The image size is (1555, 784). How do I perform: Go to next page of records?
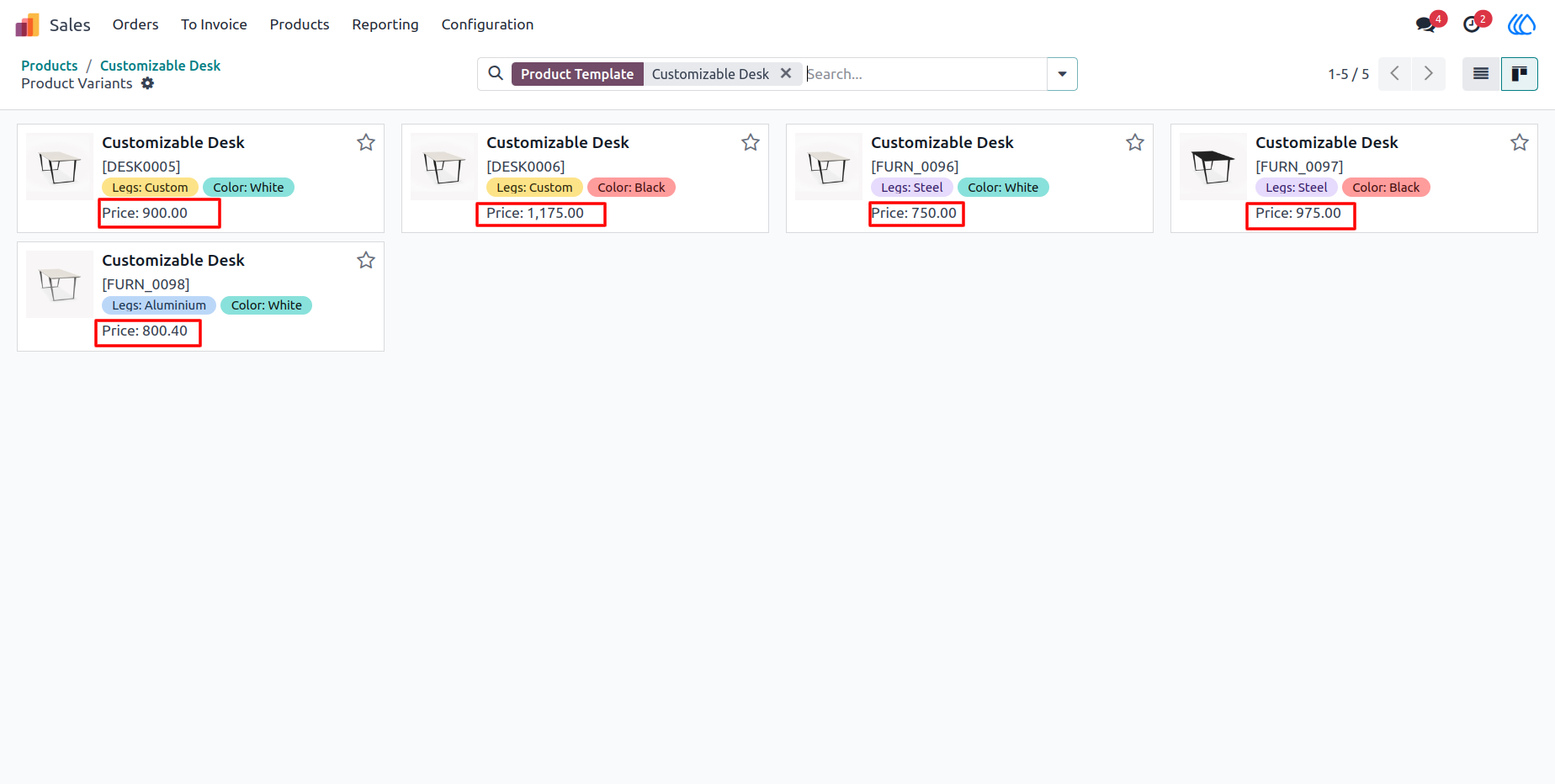click(x=1429, y=74)
